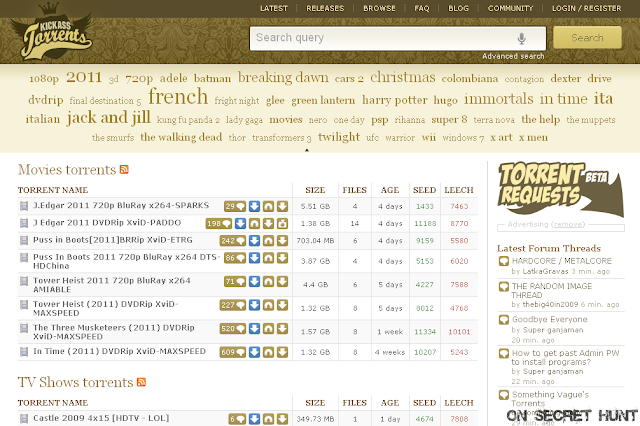Image resolution: width=640 pixels, height=426 pixels.
Task: Open the 609 comments badge for In Time
Action: tap(233, 352)
